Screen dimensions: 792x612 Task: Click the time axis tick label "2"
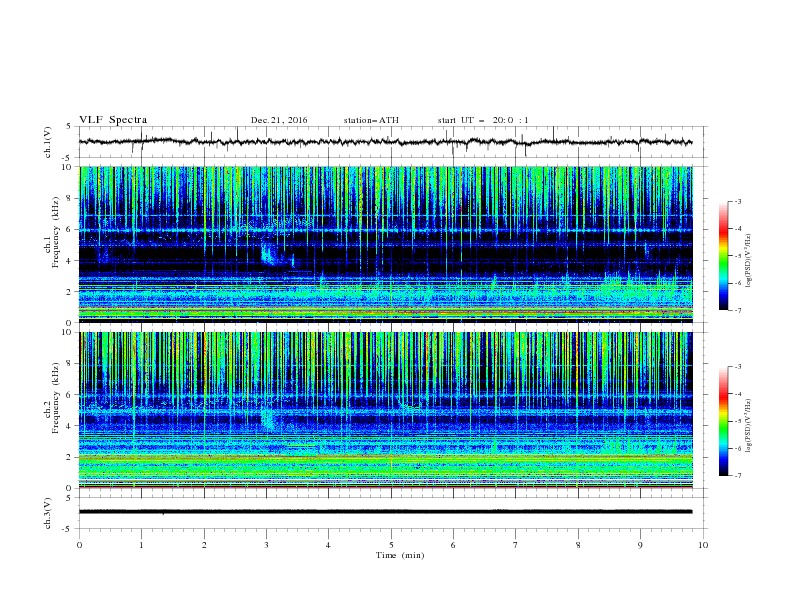click(x=204, y=545)
